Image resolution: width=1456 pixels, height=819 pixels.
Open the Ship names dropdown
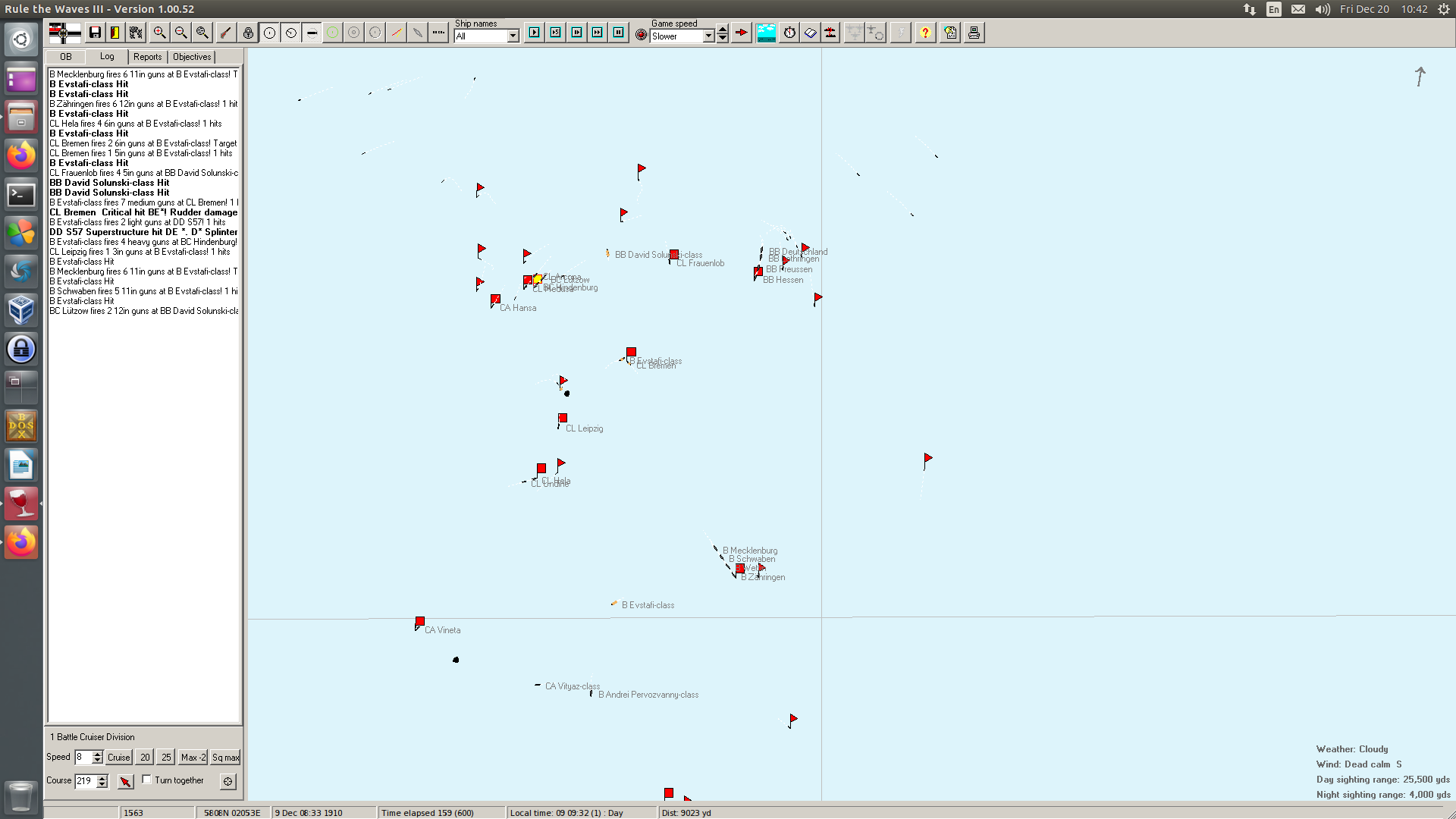(x=513, y=36)
